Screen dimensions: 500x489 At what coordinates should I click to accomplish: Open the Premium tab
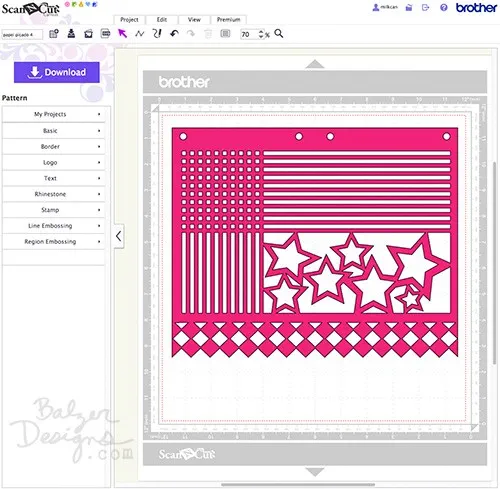pos(229,20)
